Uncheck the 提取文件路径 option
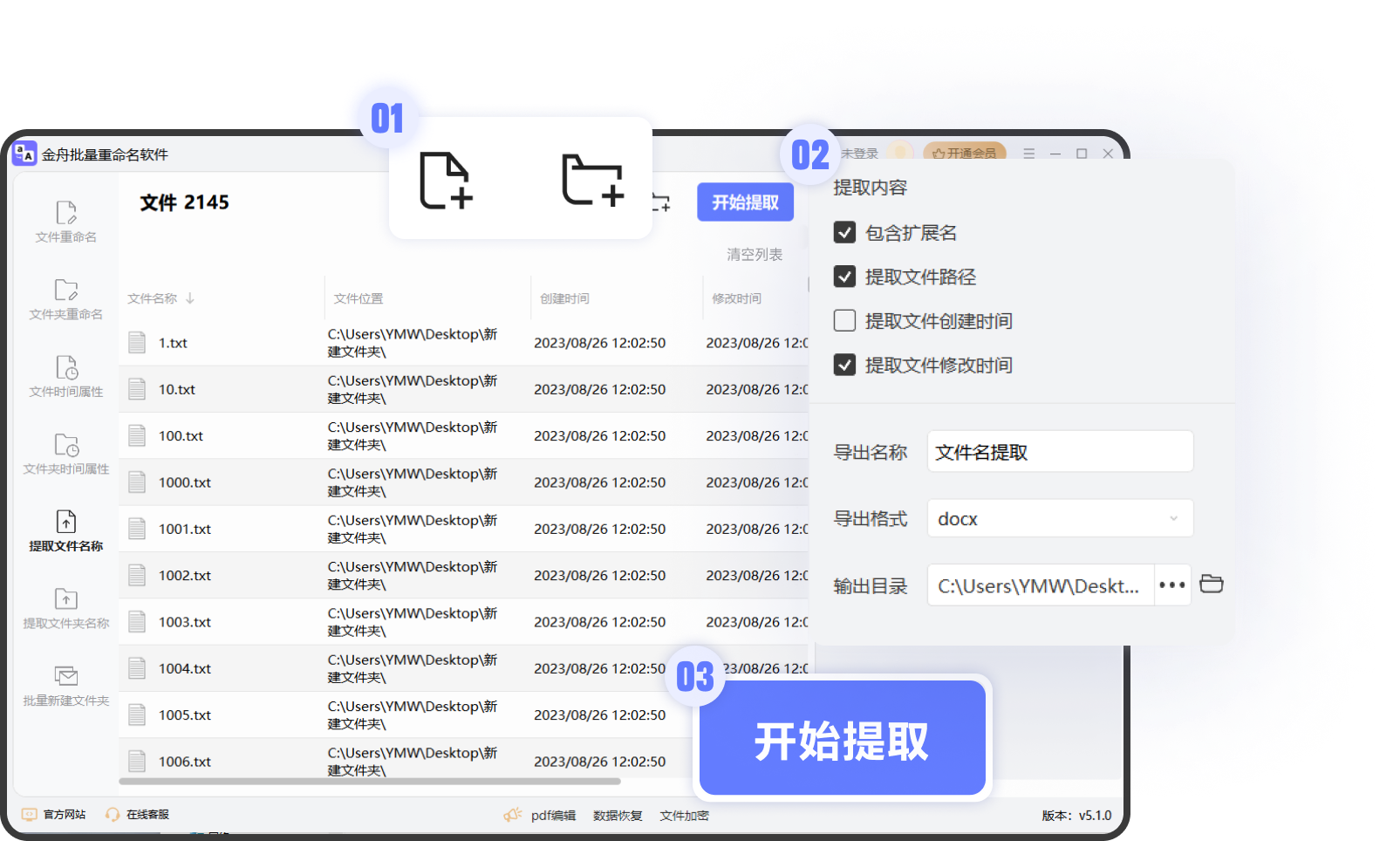This screenshot has height=841, width=1400. (x=843, y=276)
